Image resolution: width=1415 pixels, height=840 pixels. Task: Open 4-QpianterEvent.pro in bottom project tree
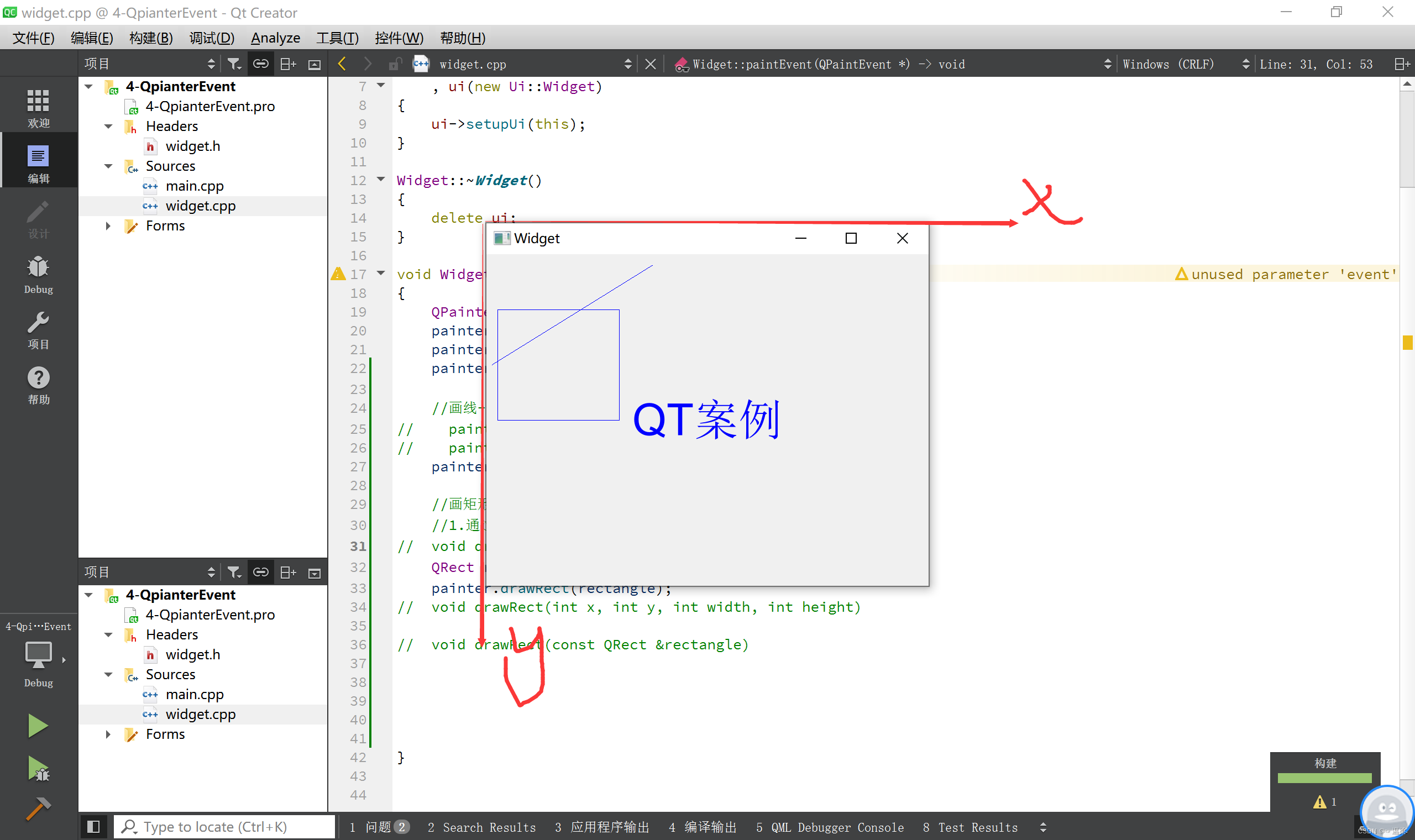click(x=210, y=615)
